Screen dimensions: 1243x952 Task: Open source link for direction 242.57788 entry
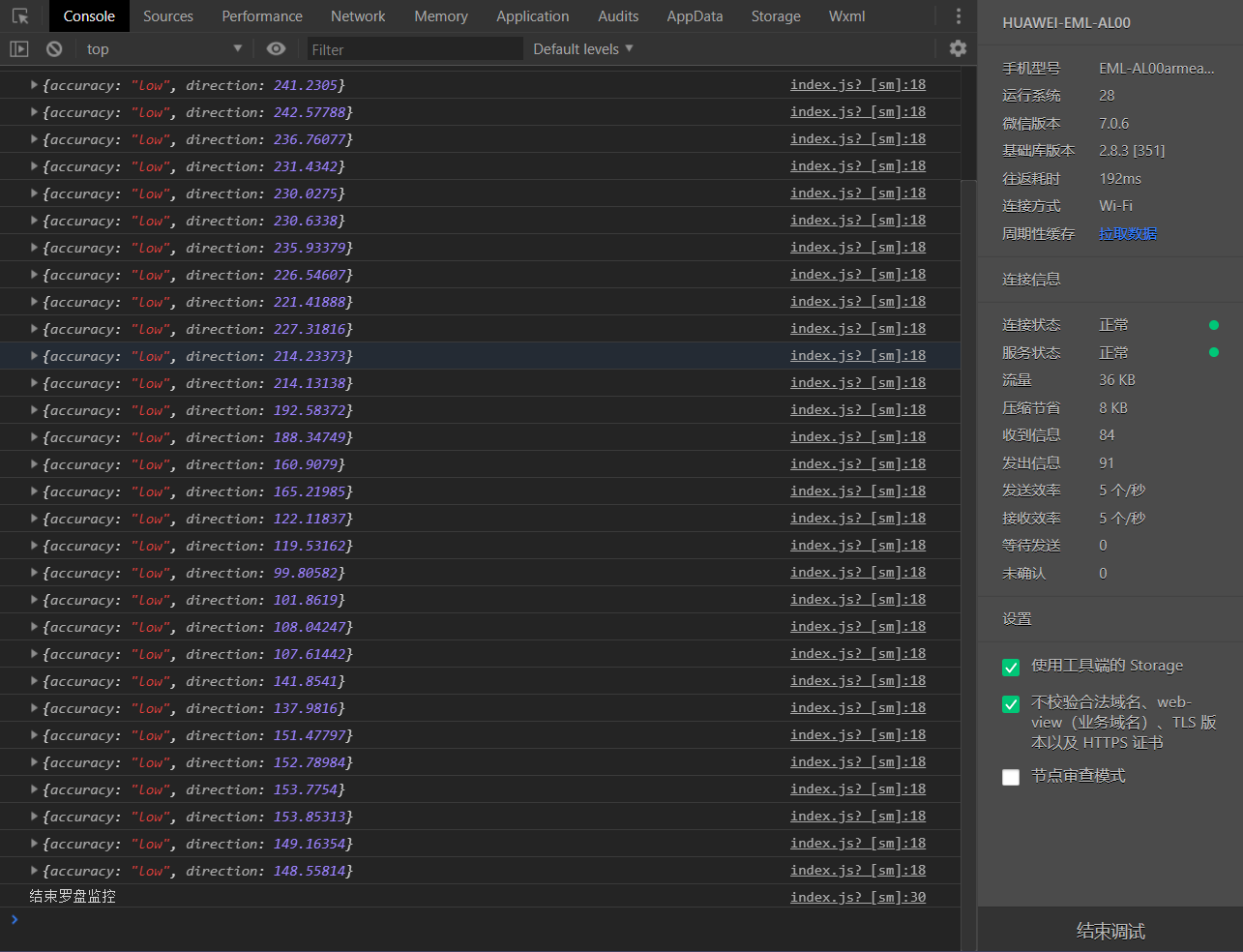(858, 112)
